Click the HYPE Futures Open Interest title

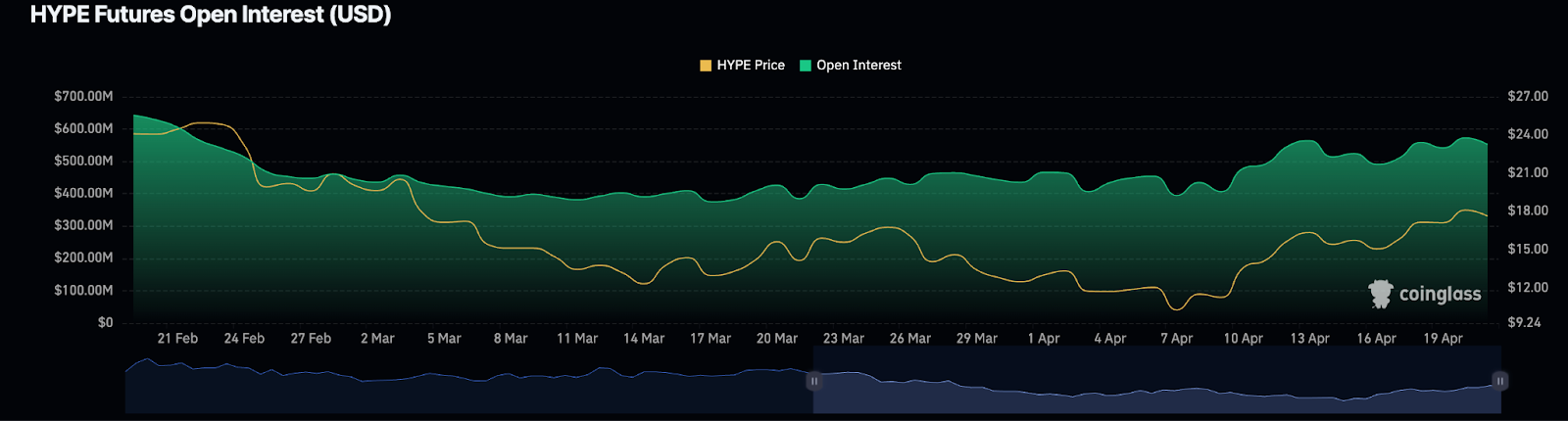pyautogui.click(x=211, y=16)
